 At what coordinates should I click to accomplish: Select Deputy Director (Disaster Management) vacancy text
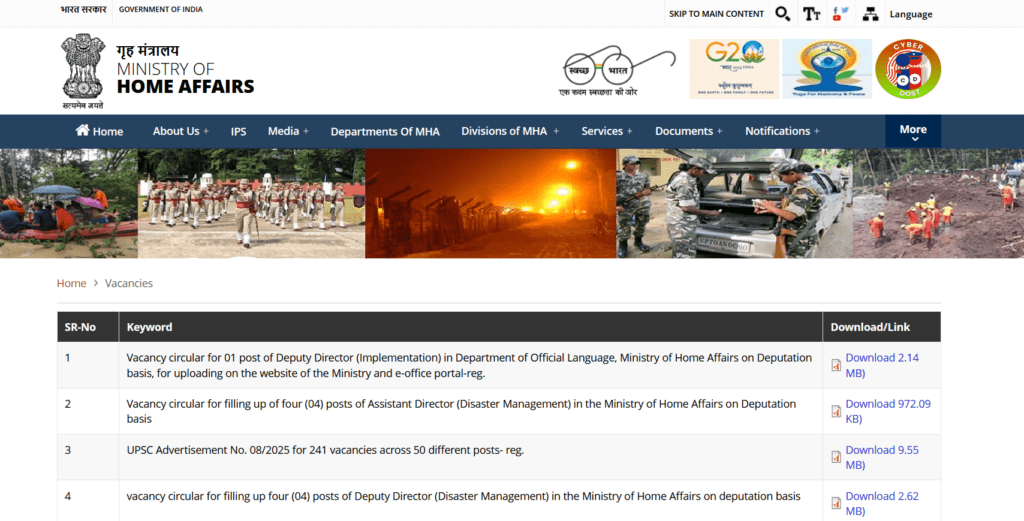point(464,496)
